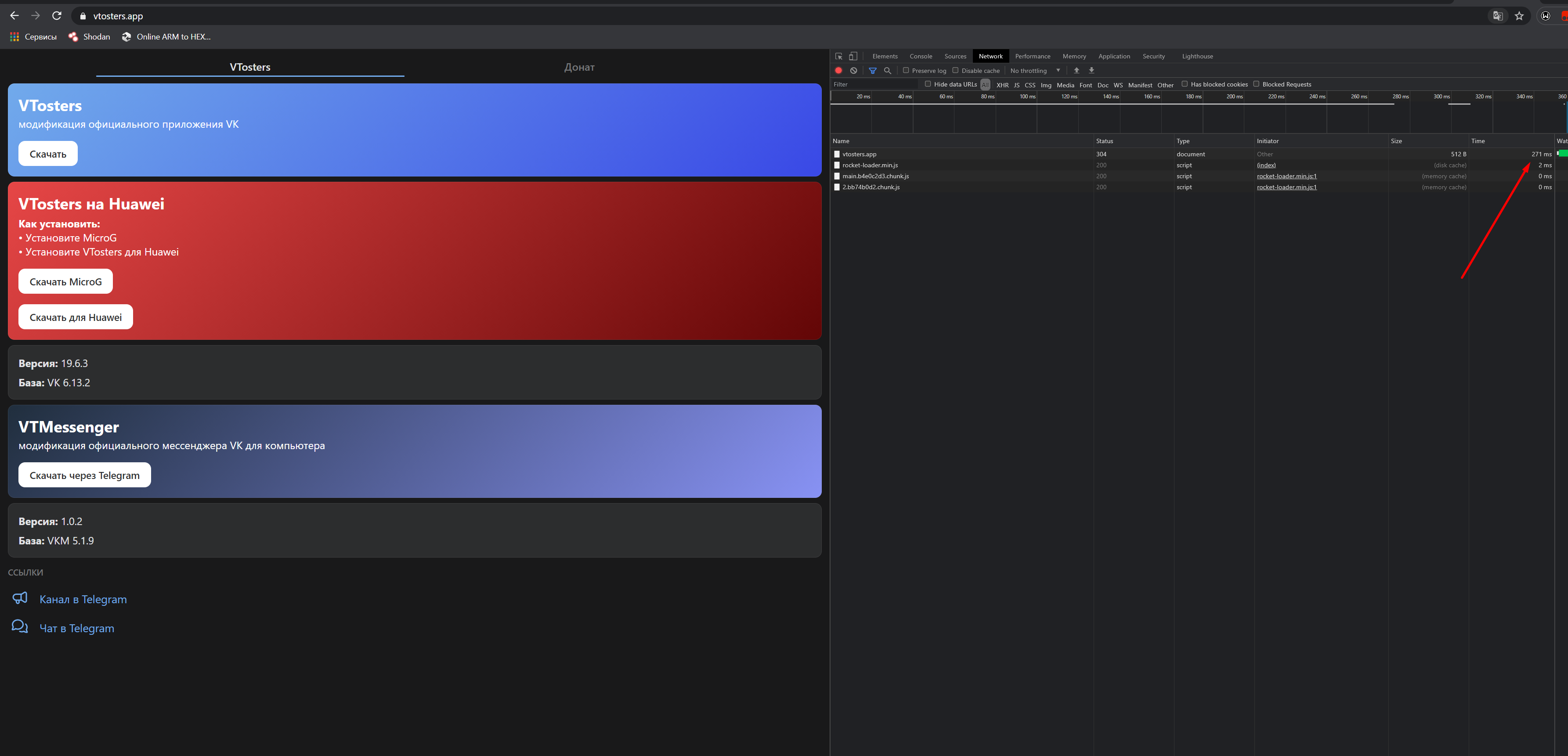Go forward in browser history
The height and width of the screenshot is (756, 1568).
pyautogui.click(x=35, y=16)
